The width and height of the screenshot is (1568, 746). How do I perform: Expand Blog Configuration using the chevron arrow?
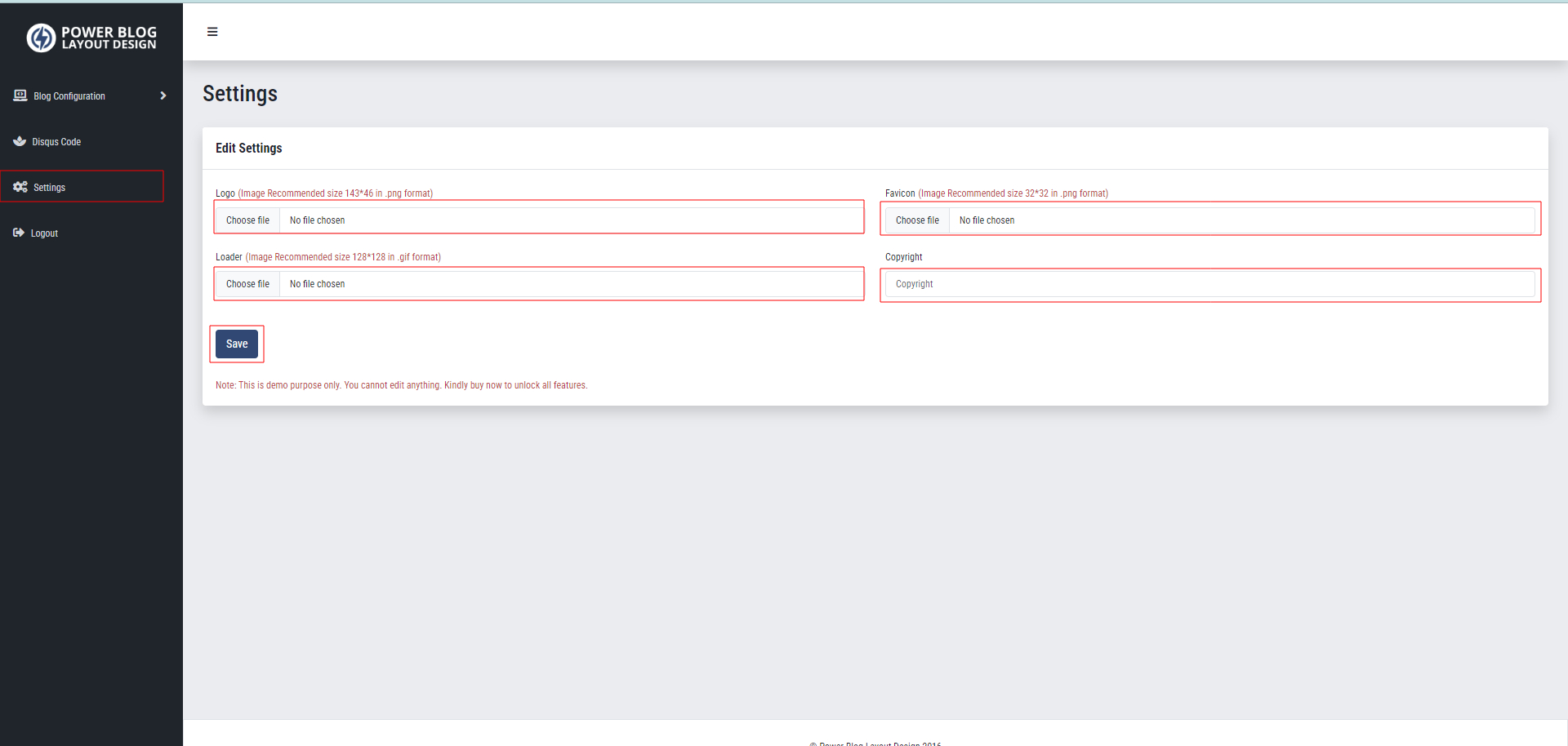click(x=163, y=95)
